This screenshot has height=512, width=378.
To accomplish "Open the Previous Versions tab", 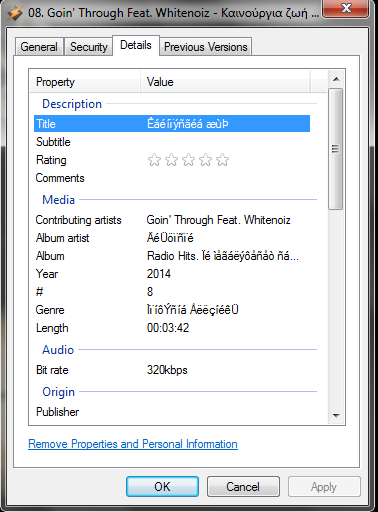I will [x=206, y=47].
